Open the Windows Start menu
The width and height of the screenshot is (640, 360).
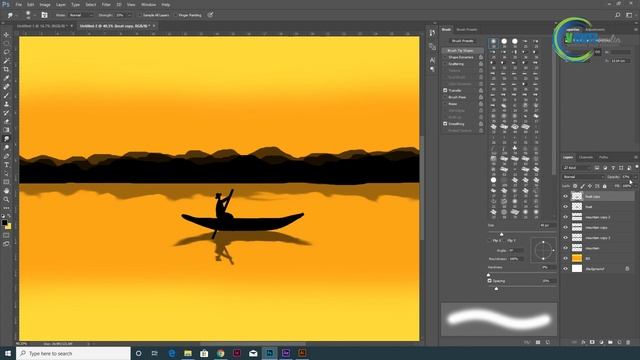point(8,353)
